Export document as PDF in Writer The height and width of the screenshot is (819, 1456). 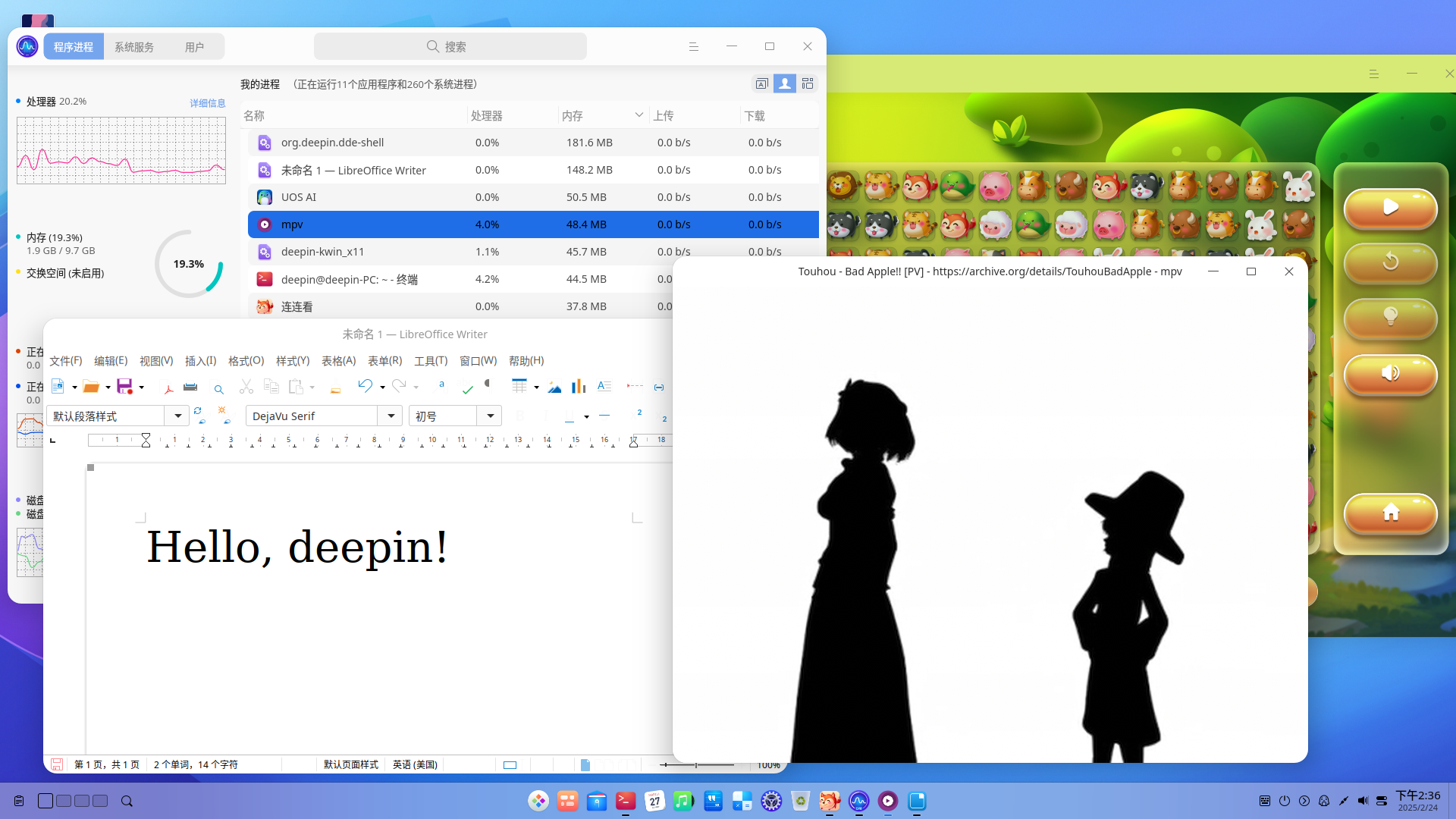click(168, 388)
